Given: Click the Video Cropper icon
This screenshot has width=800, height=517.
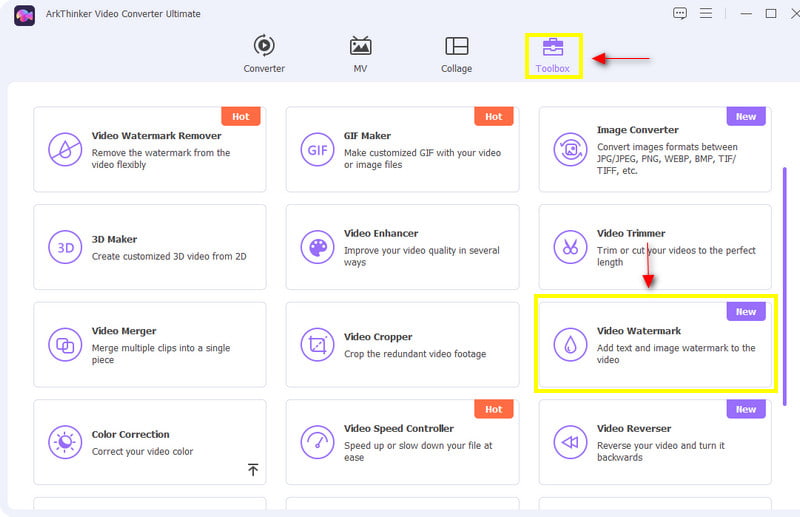Looking at the screenshot, I should (x=317, y=345).
